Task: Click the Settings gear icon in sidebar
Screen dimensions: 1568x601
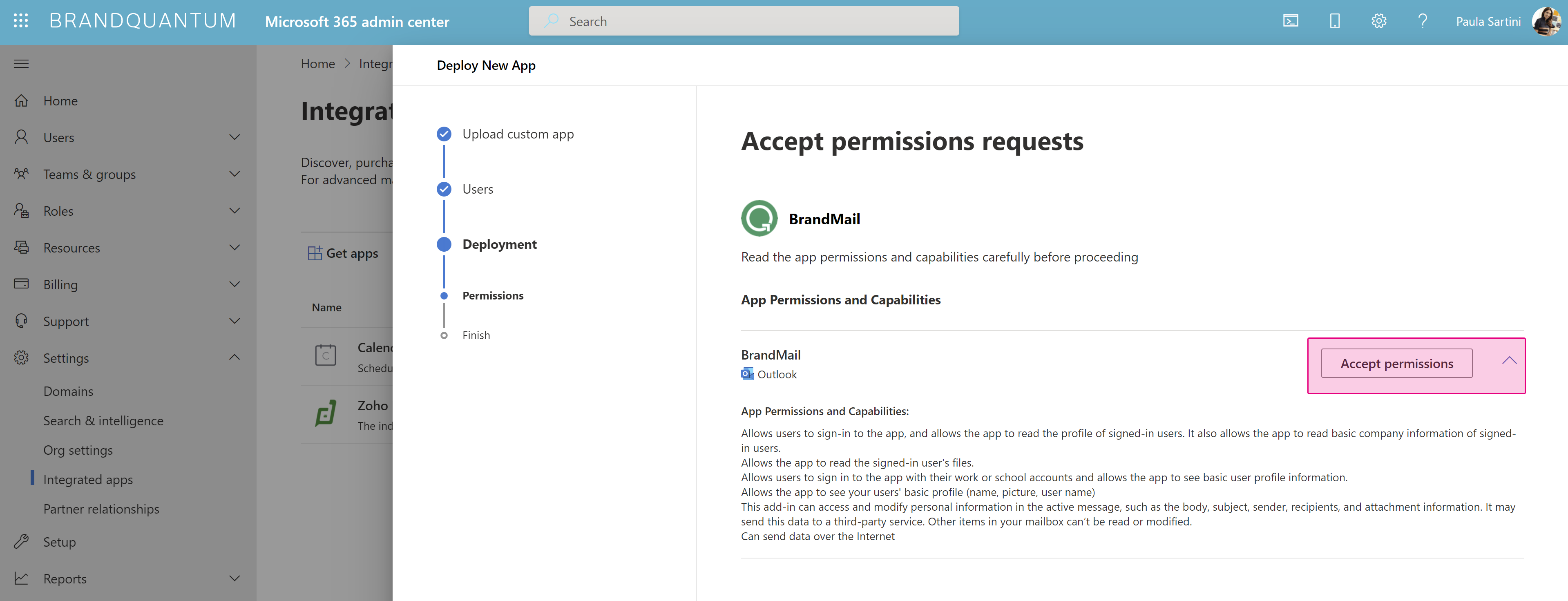Action: coord(21,357)
